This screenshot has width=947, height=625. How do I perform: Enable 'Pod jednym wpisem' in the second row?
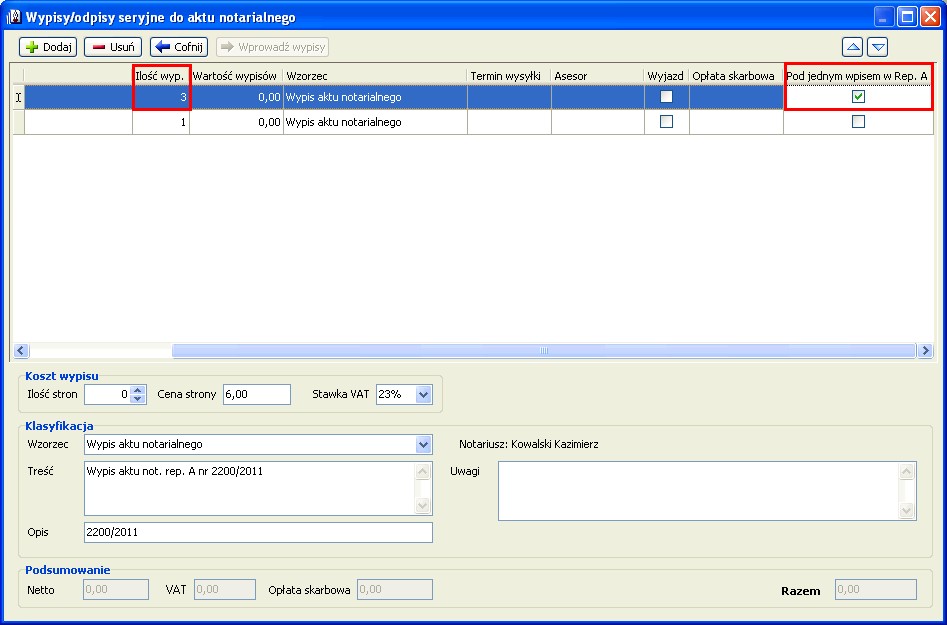click(858, 122)
